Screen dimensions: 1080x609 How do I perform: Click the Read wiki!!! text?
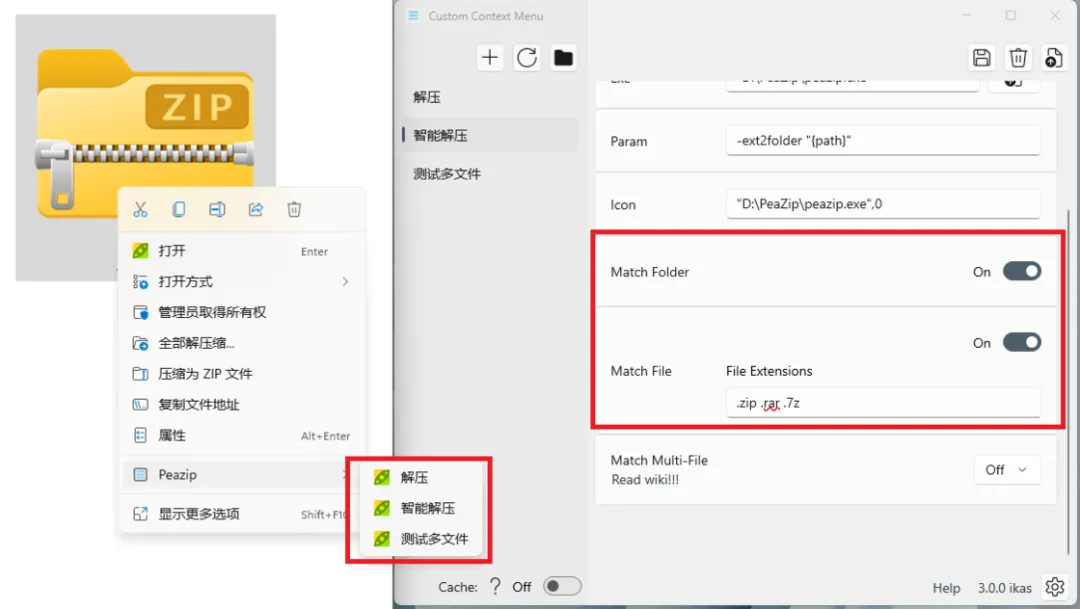pos(645,479)
